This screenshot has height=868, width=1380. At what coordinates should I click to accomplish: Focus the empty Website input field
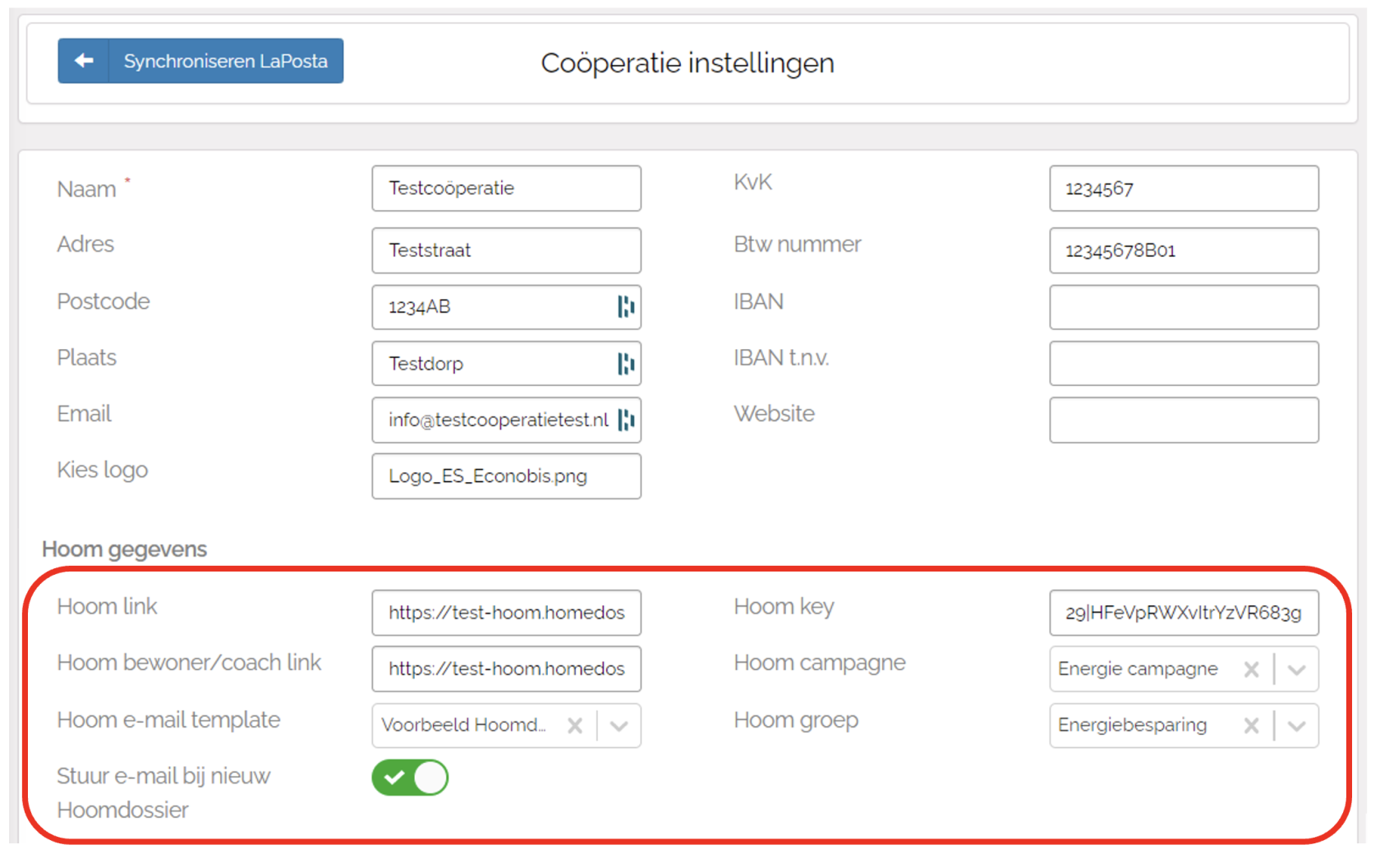coord(1183,420)
